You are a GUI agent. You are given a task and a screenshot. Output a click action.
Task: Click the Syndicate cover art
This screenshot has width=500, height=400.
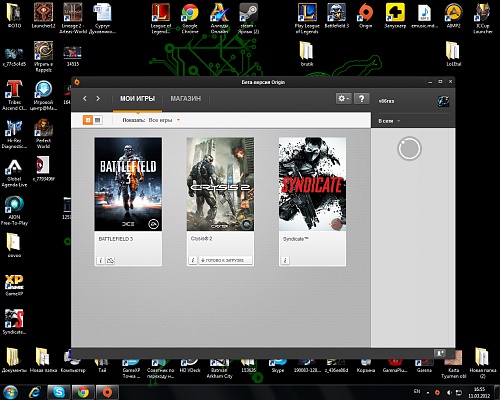click(312, 184)
